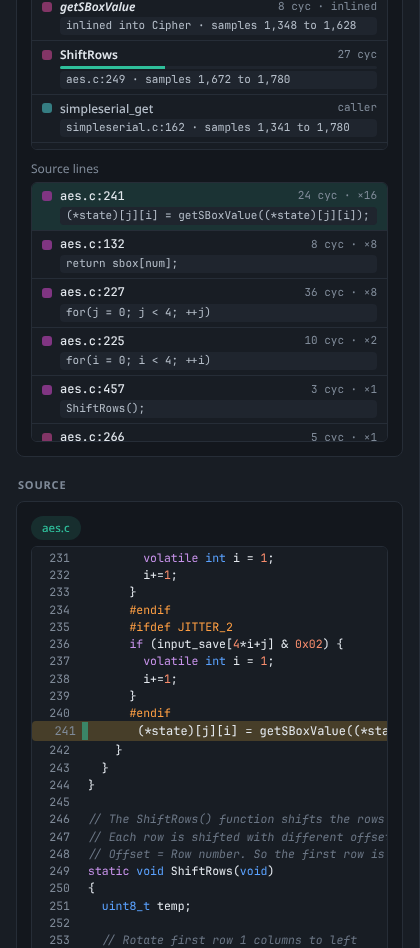Click the aes.c:457 color square icon

47,389
